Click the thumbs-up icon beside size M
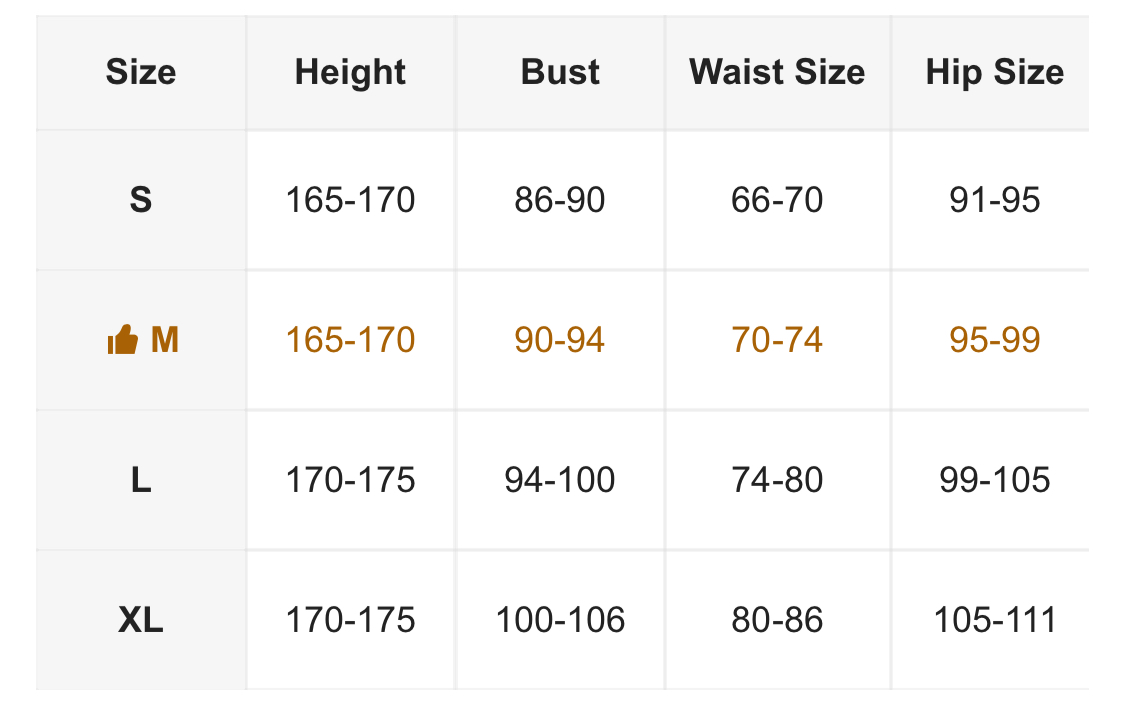This screenshot has width=1125, height=720. click(122, 341)
